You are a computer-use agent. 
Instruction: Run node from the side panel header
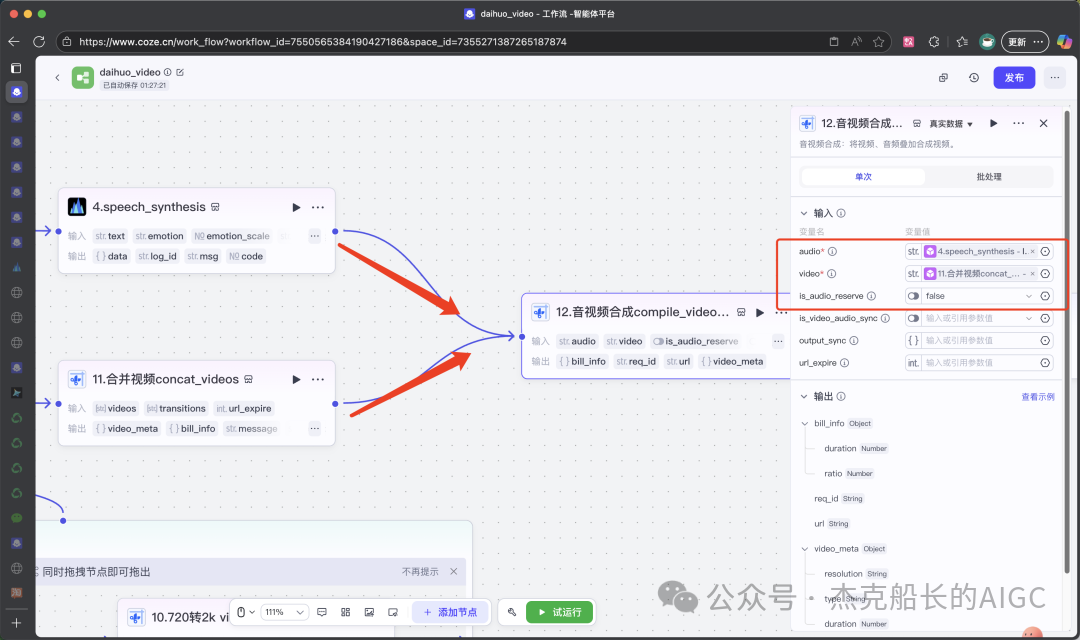[993, 123]
